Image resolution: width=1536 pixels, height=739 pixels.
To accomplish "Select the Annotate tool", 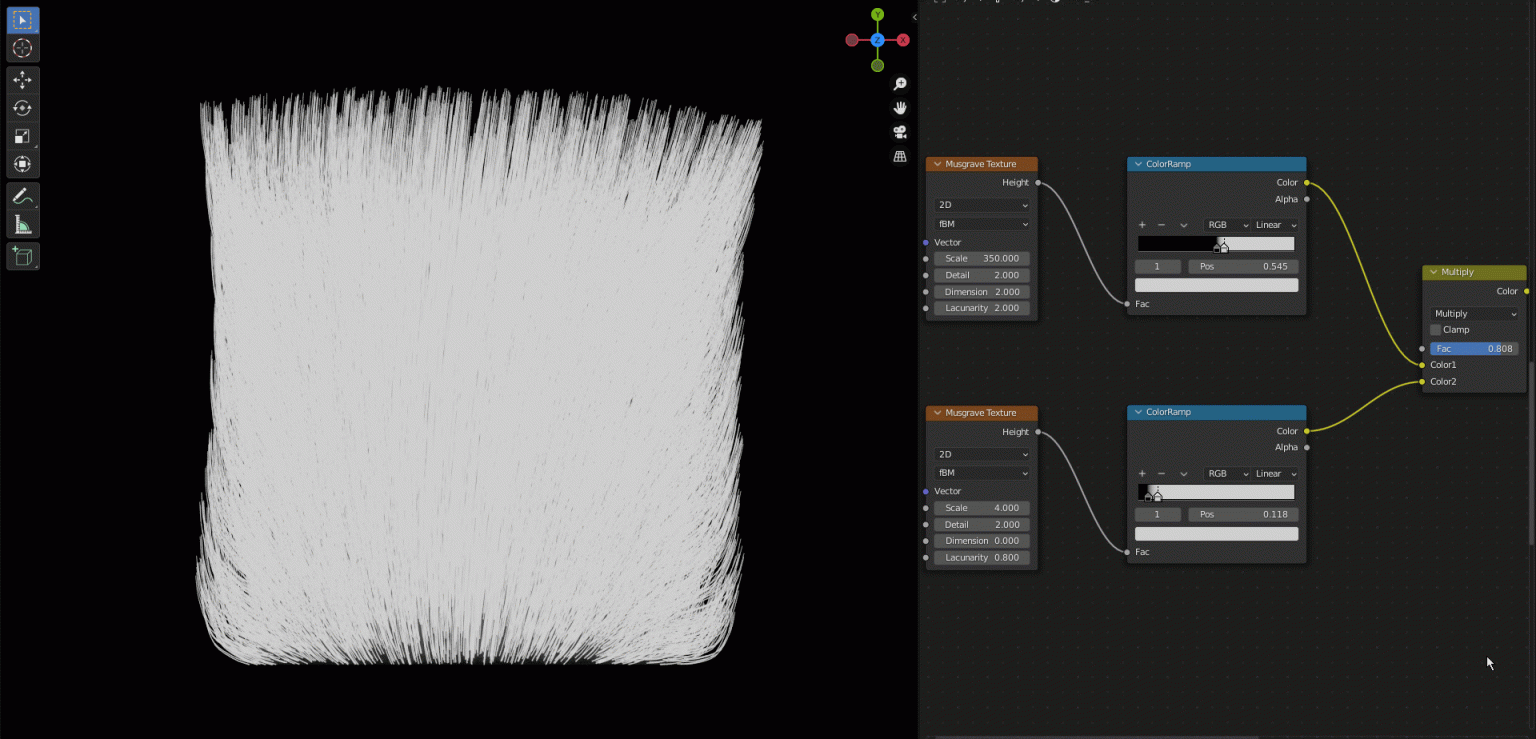I will 22,195.
